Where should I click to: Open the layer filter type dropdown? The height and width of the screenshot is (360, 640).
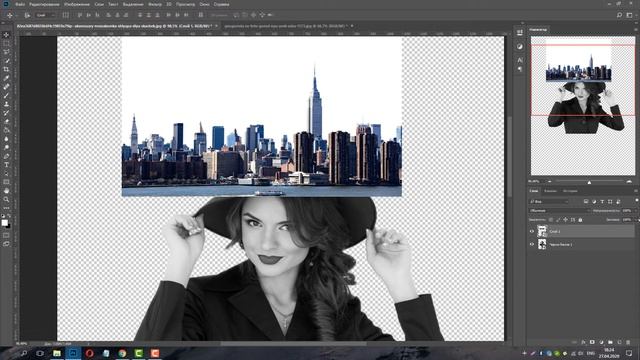click(x=549, y=202)
